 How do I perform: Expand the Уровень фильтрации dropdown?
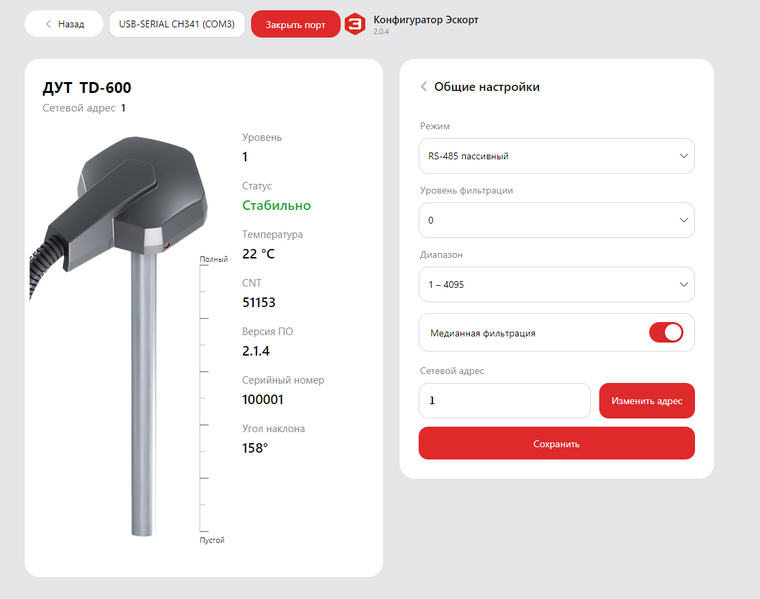tap(556, 220)
